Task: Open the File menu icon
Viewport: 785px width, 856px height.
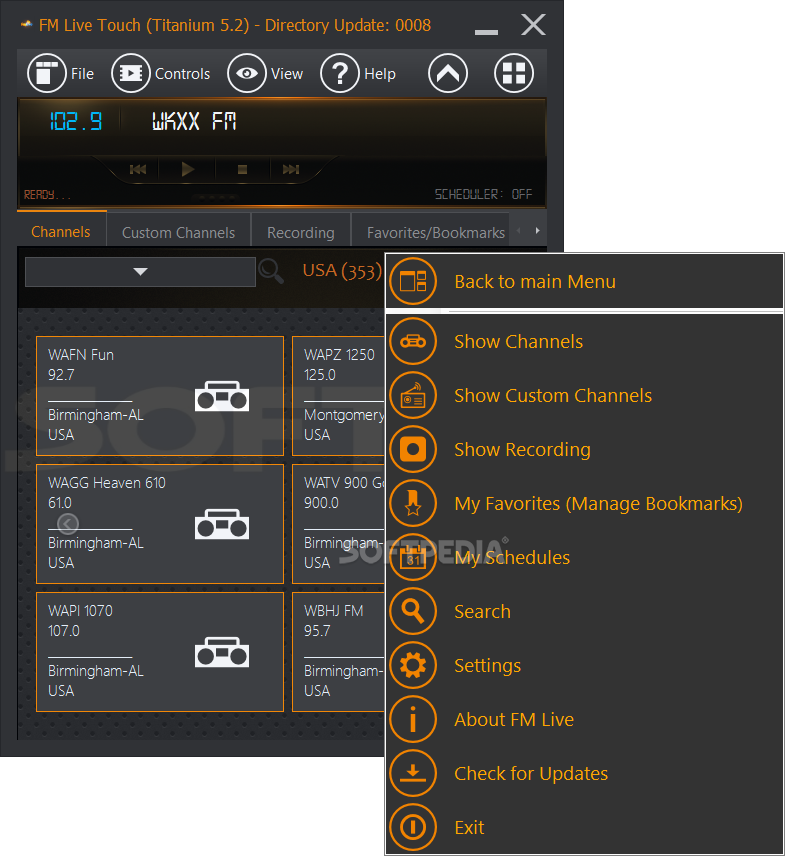Action: tap(46, 73)
